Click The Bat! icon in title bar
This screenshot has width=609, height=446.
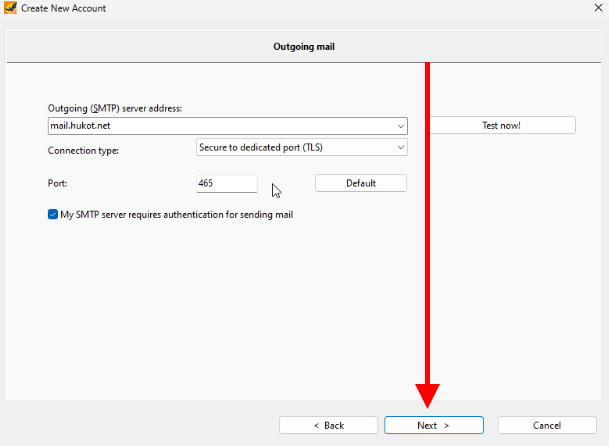[10, 8]
